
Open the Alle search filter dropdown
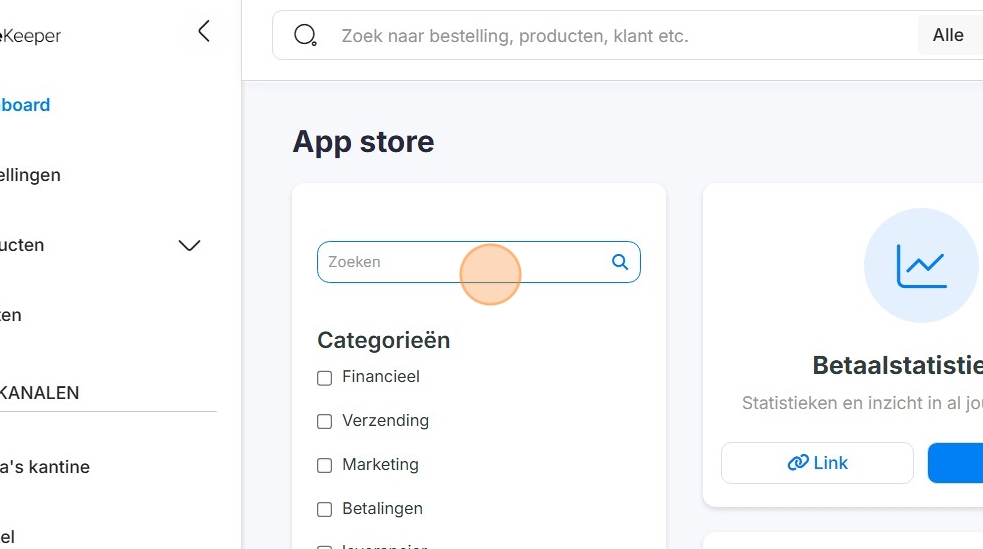click(948, 36)
